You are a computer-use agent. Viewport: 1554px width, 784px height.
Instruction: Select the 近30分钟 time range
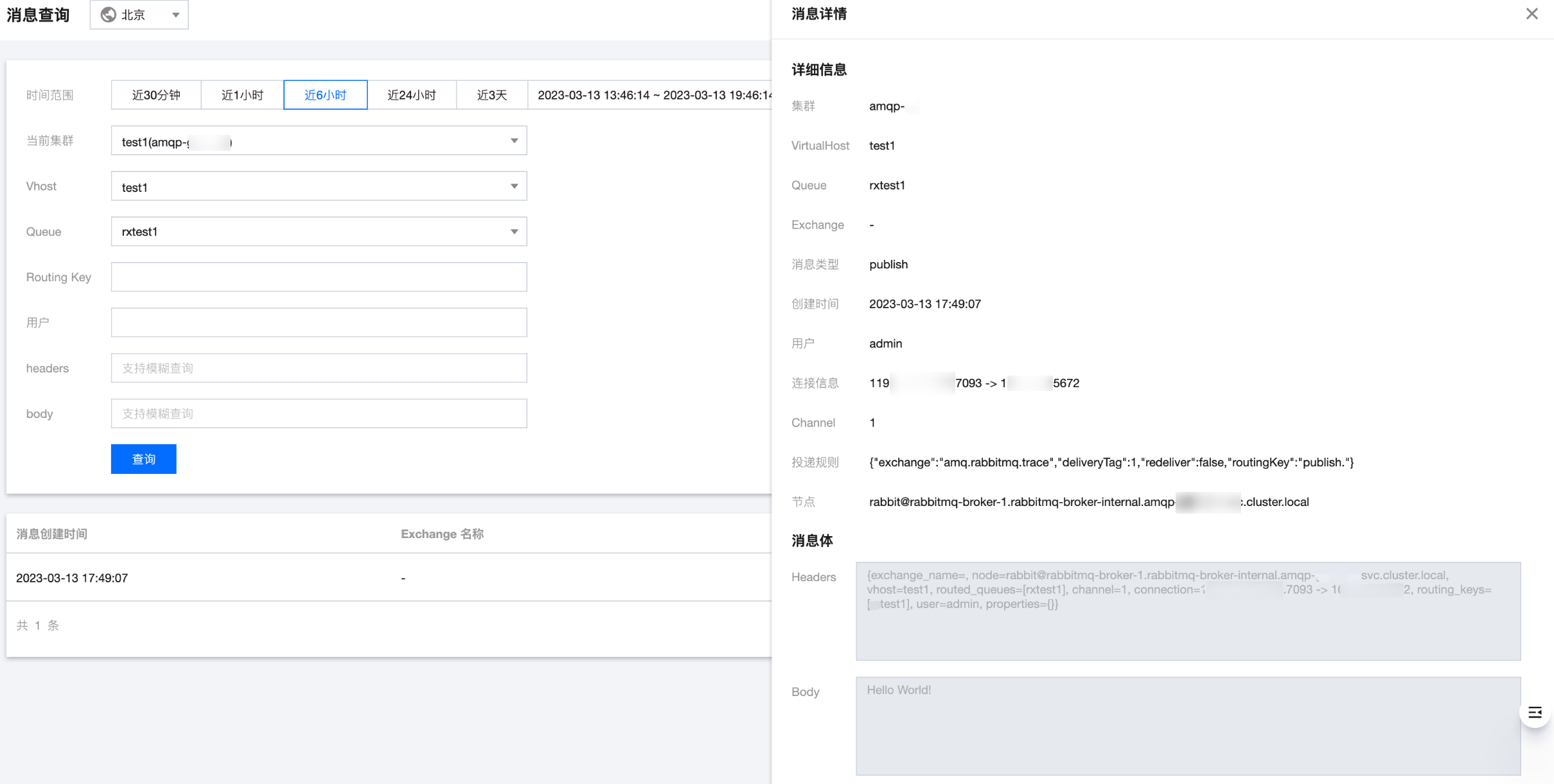pyautogui.click(x=156, y=95)
